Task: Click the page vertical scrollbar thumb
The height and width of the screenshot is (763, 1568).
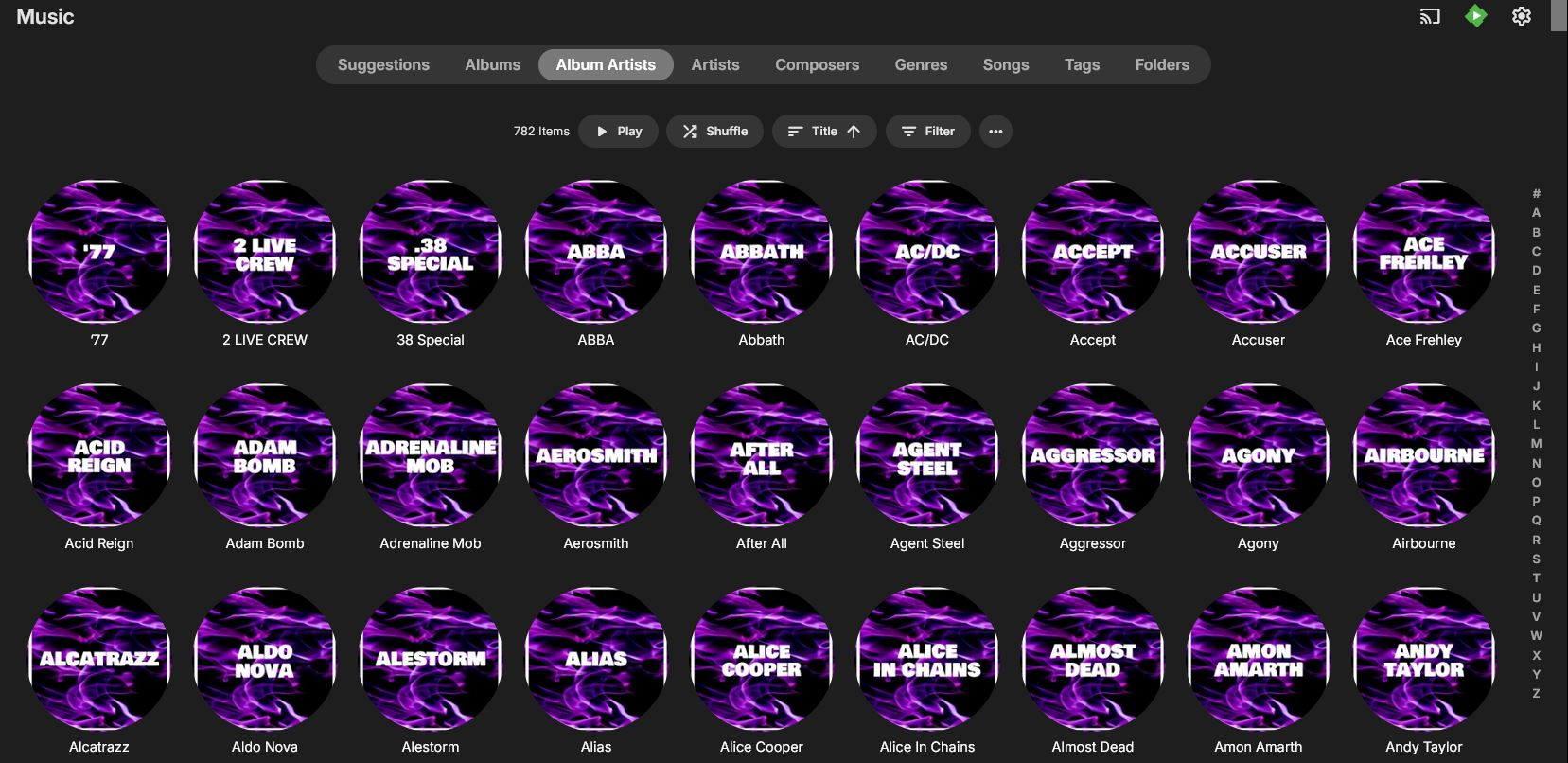Action: (1559, 16)
